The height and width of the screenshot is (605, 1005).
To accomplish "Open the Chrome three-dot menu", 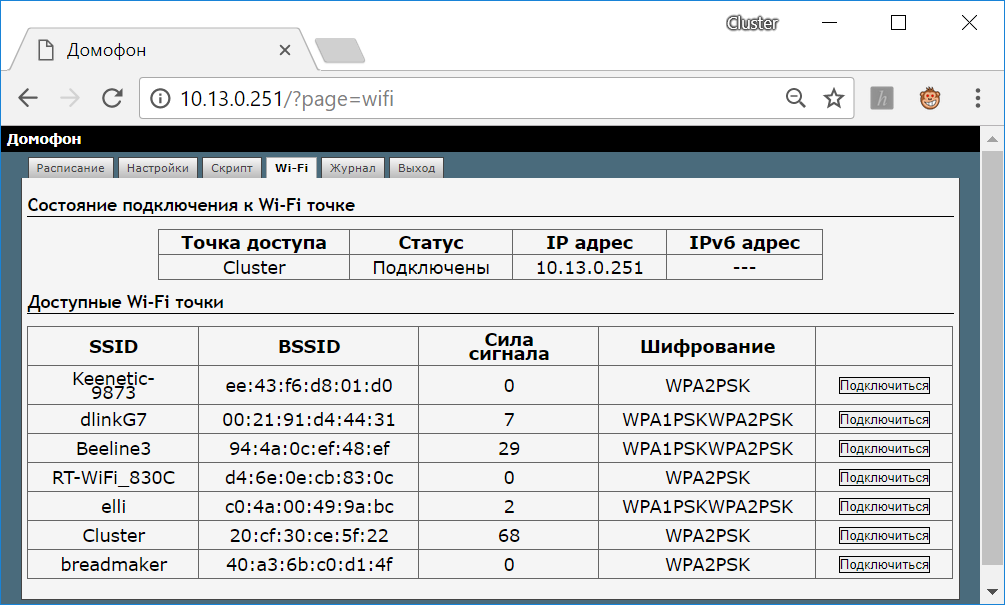I will (977, 98).
